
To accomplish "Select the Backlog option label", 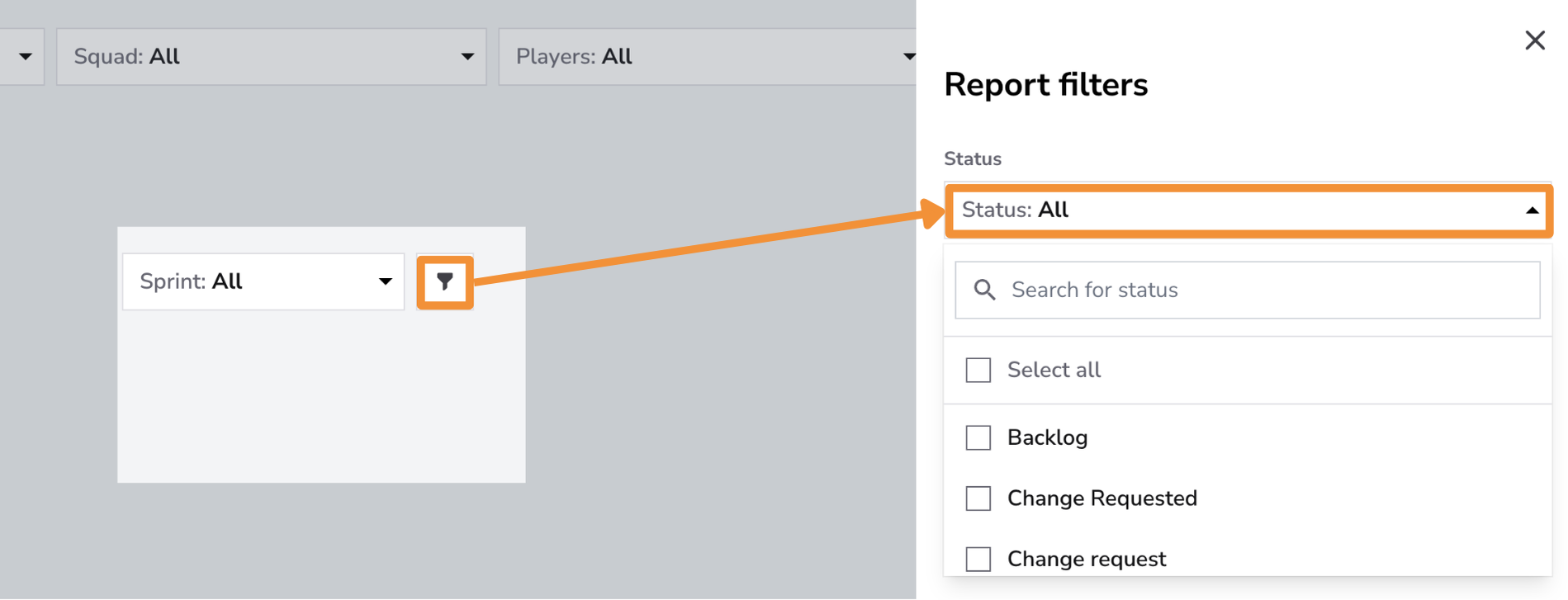I will coord(1047,437).
